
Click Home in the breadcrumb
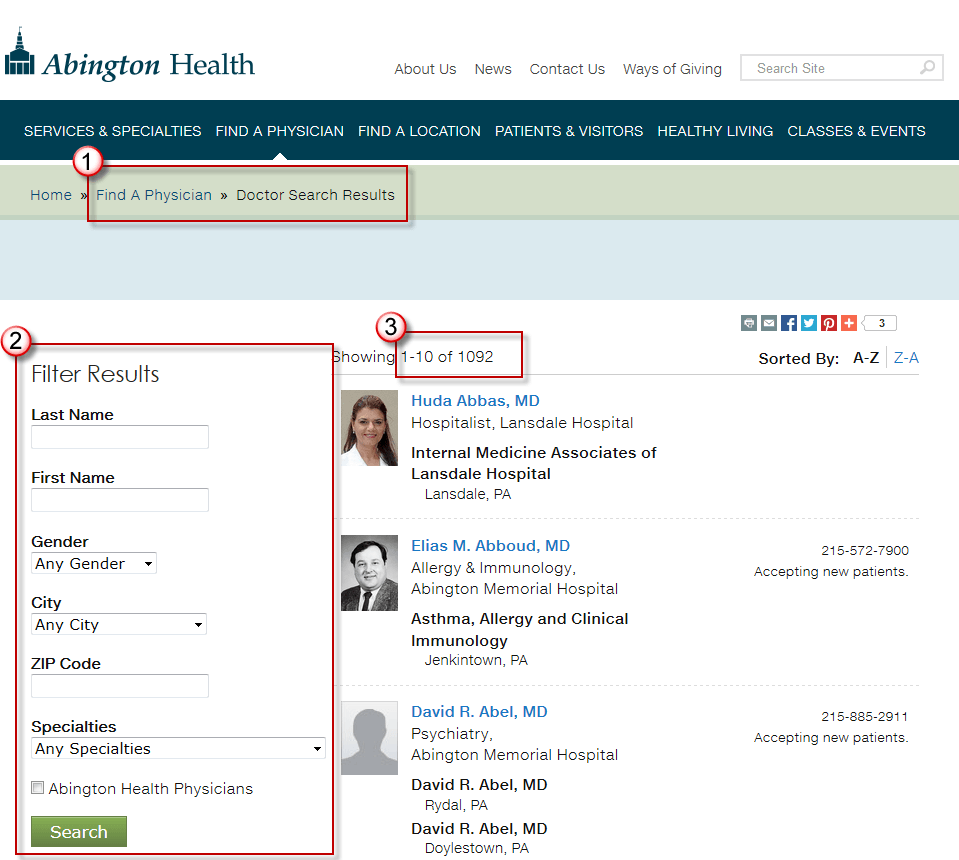pyautogui.click(x=51, y=195)
